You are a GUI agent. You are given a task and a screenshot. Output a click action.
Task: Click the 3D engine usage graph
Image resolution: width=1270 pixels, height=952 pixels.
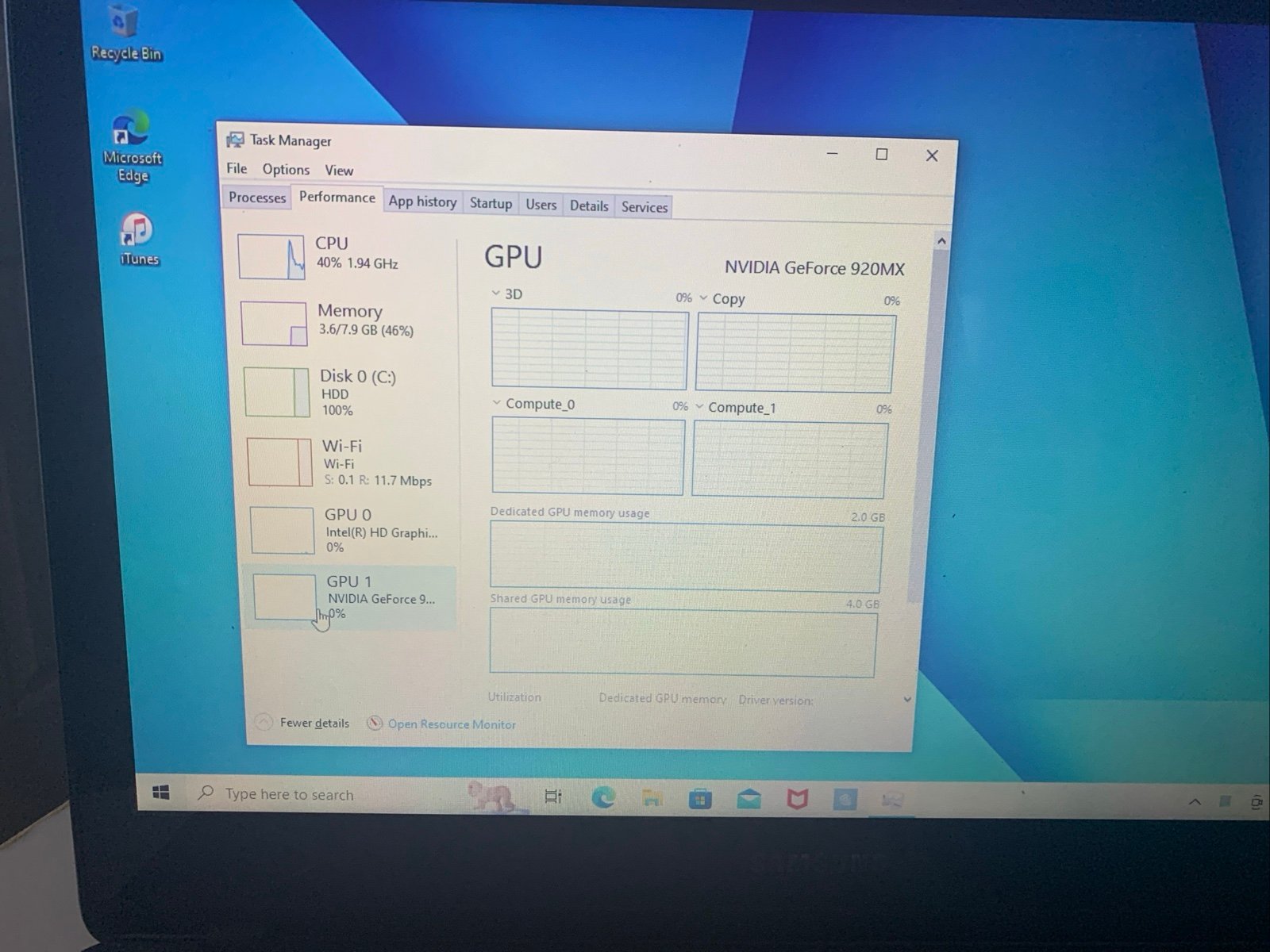(x=589, y=349)
